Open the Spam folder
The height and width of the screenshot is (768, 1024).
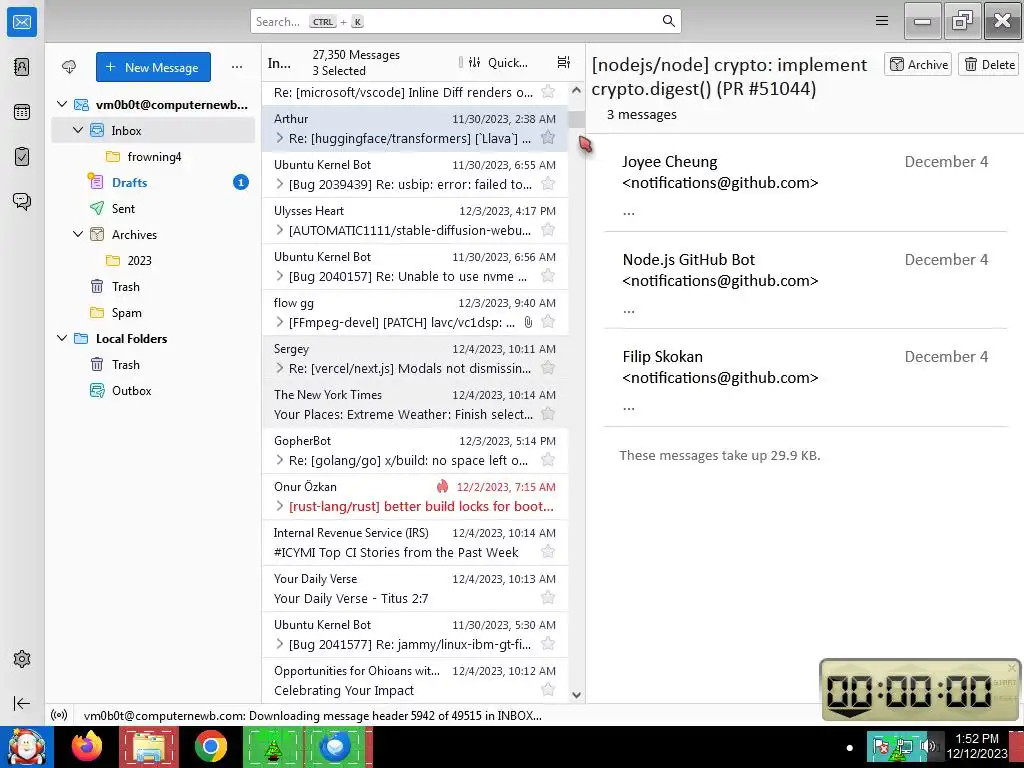coord(153,313)
